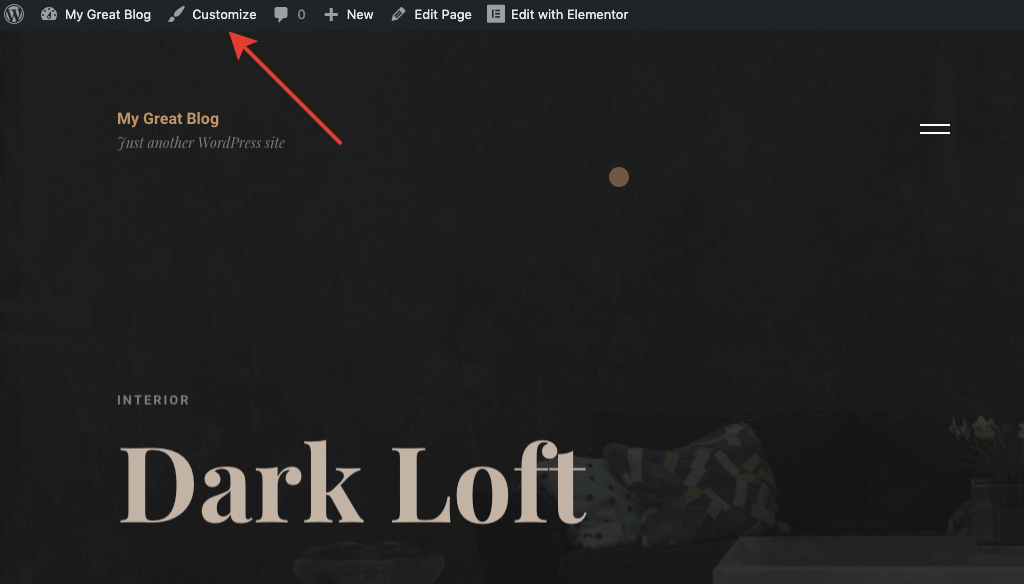Click the Dark Loft heading
Viewport: 1024px width, 584px height.
point(353,483)
